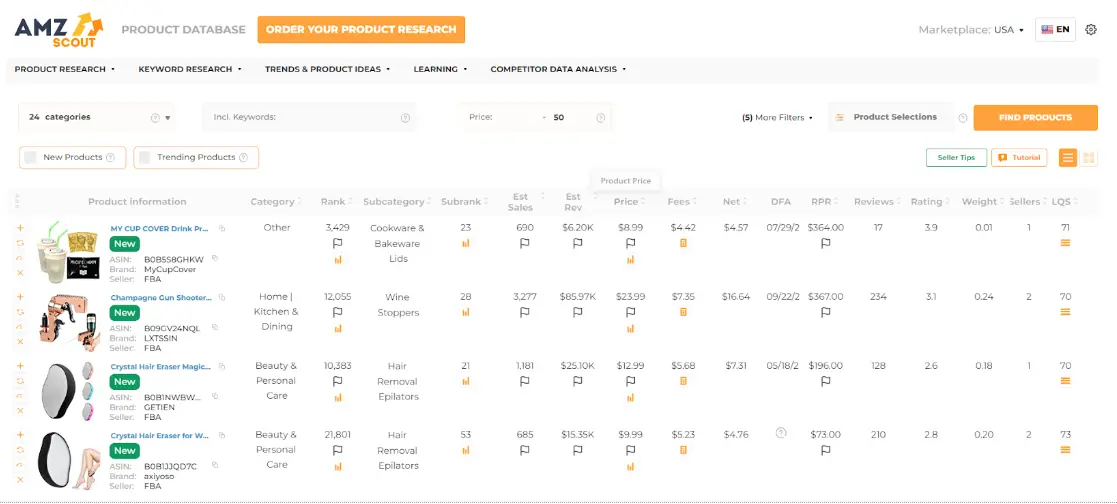Copy ASIN B0B5S8GHKW with the copy icon
Image resolution: width=1117 pixels, height=504 pixels.
[215, 258]
